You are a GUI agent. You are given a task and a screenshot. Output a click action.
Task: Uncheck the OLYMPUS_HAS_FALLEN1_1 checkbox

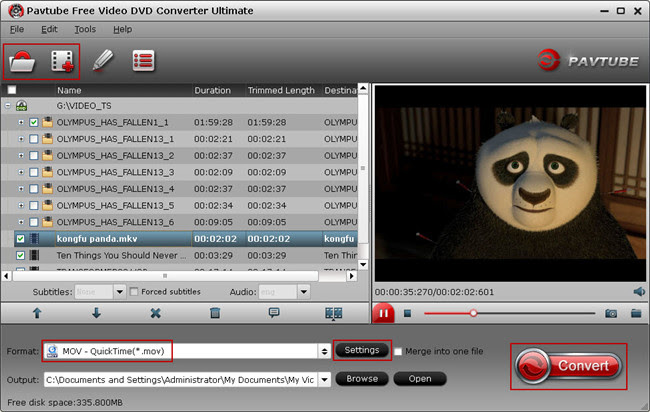34,122
